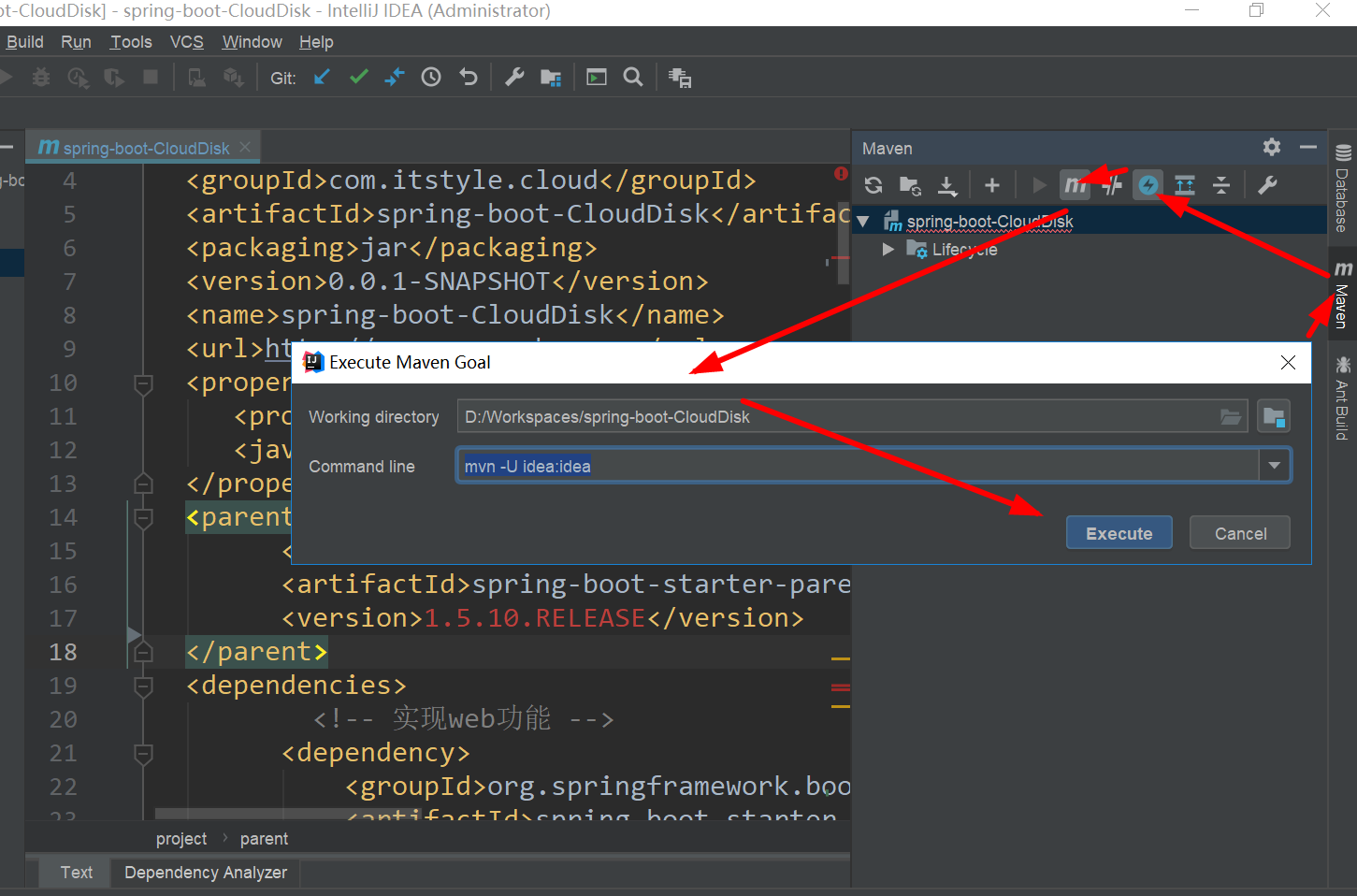Click 'parent' breadcrumb
Screen dimensions: 1357x896
coord(264,839)
